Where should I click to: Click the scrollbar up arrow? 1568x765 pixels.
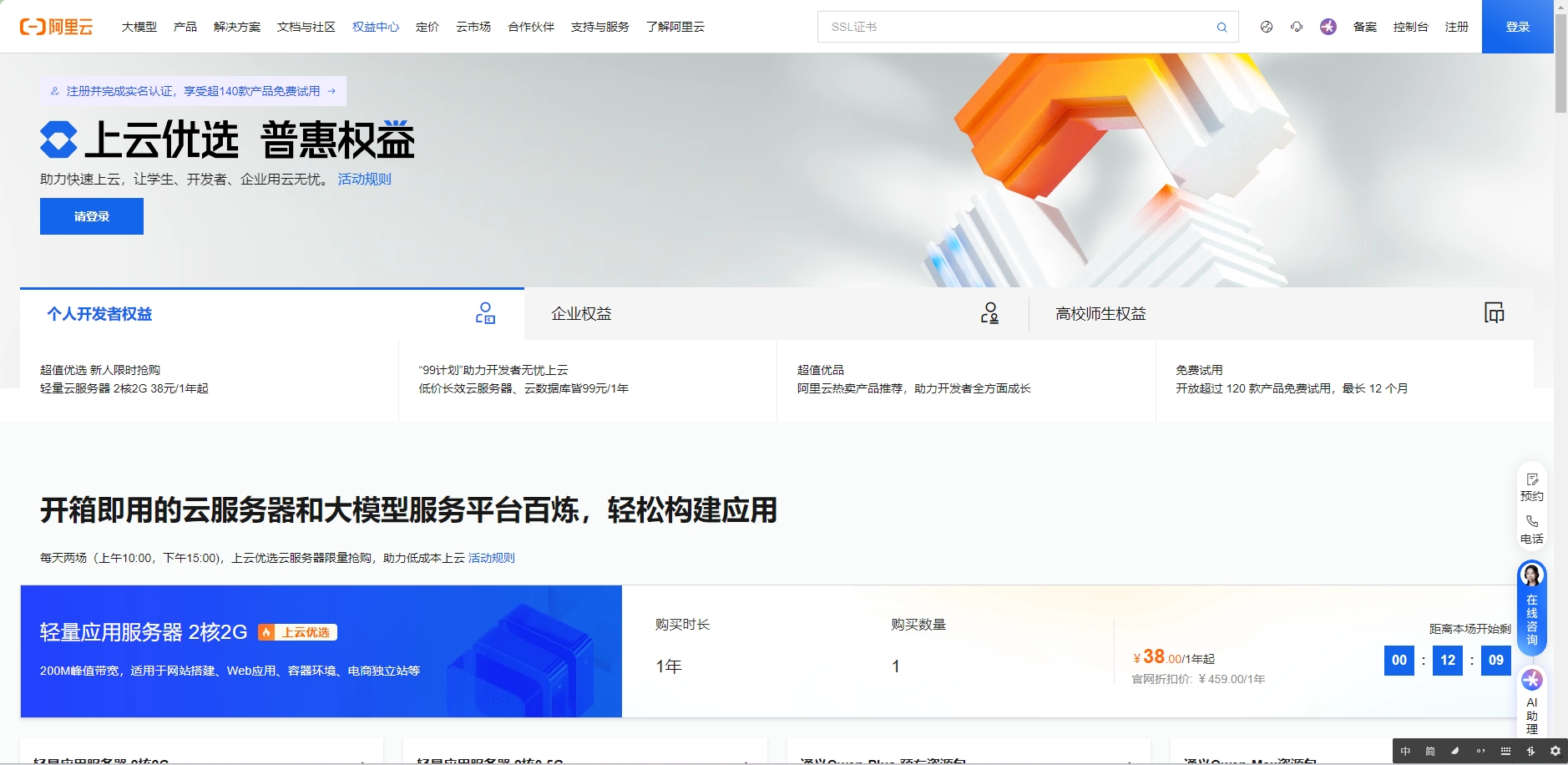[x=1560, y=7]
